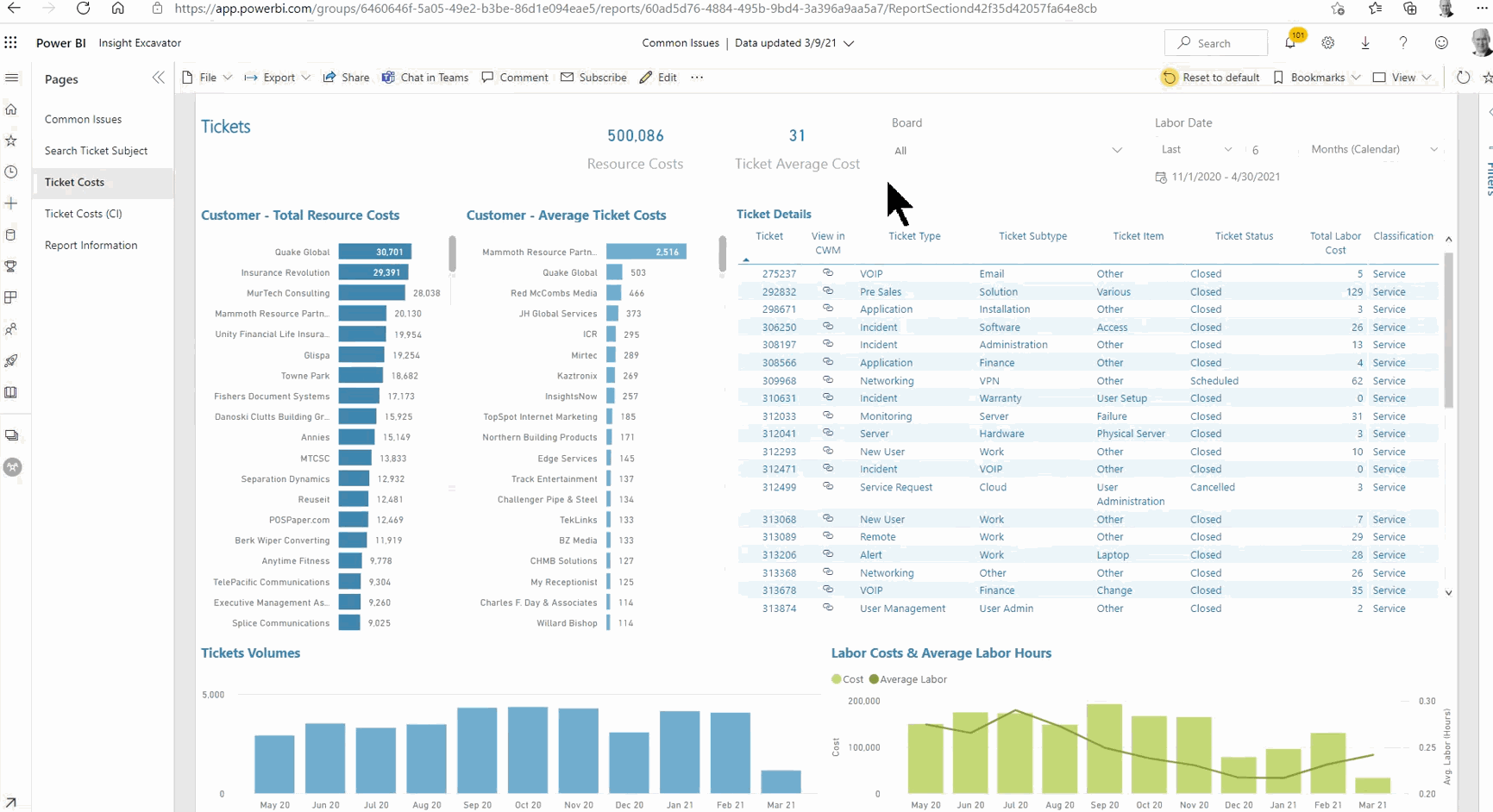Screen dimensions: 1493x812
Task: Click into the Search box
Action: [x=1216, y=43]
